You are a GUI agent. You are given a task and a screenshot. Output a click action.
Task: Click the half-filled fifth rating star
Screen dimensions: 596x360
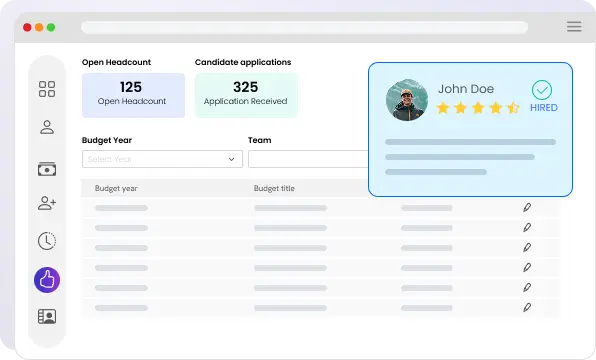click(x=513, y=108)
